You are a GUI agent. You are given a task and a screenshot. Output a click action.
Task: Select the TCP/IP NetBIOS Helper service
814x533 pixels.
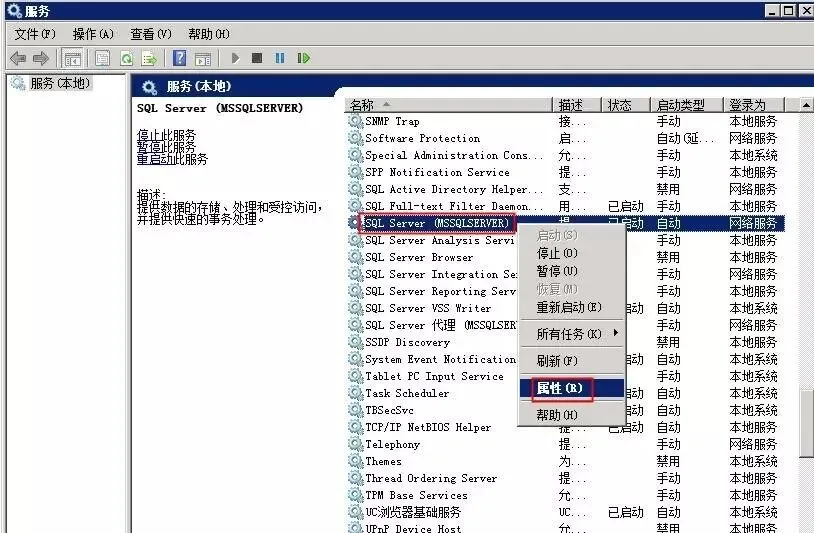point(428,427)
